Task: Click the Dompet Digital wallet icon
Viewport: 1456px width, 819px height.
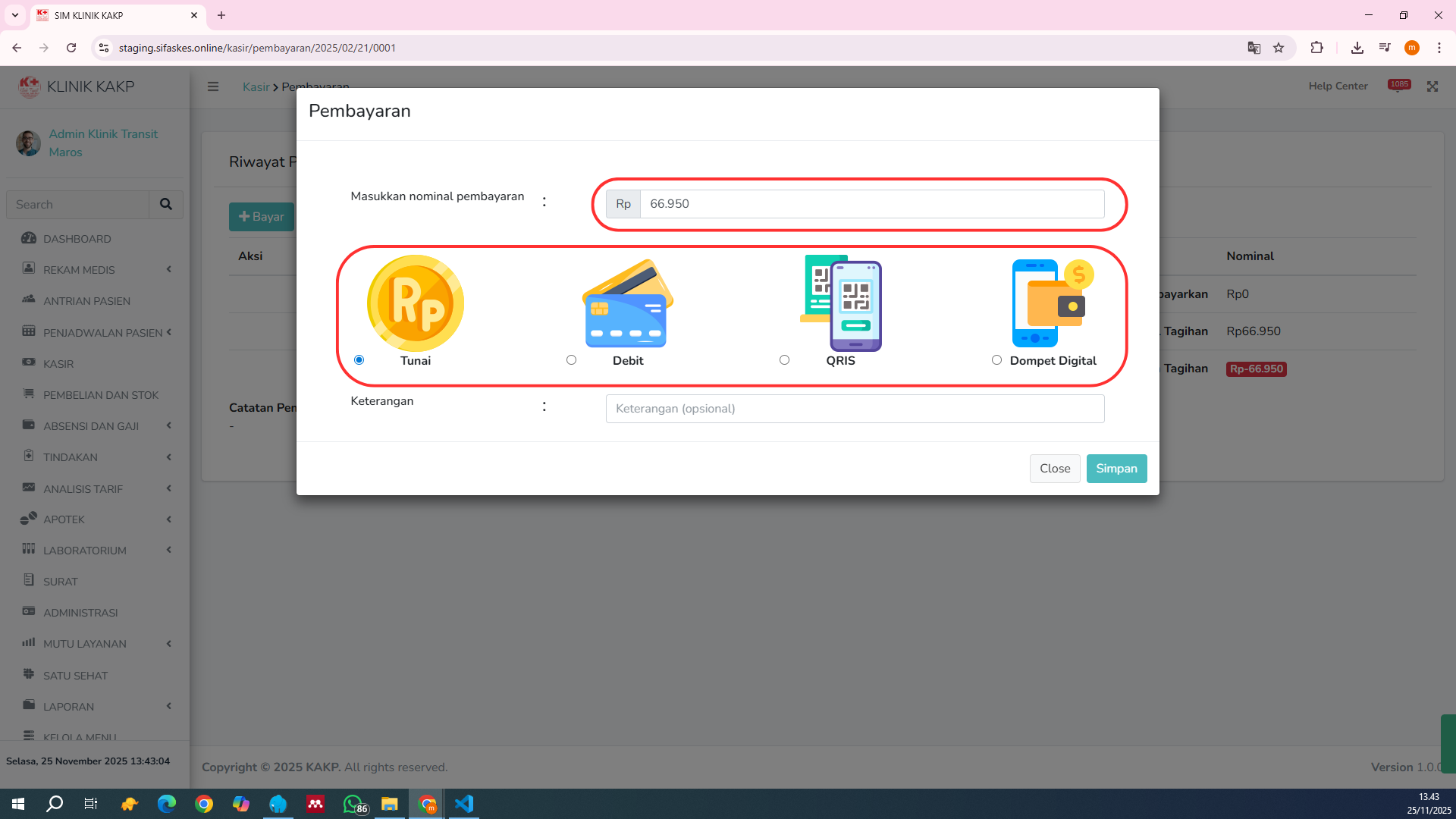Action: click(1053, 303)
